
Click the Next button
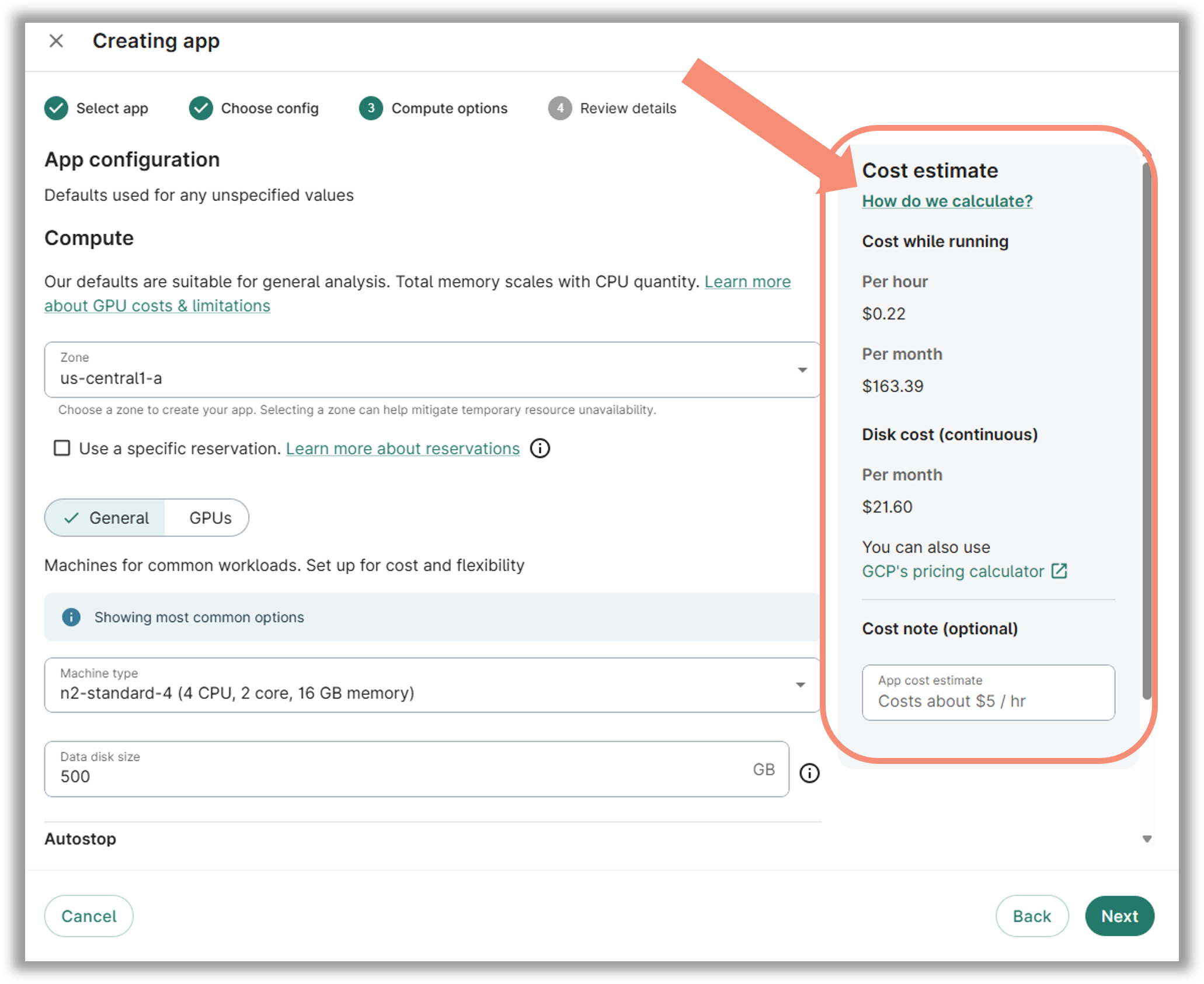tap(1119, 916)
